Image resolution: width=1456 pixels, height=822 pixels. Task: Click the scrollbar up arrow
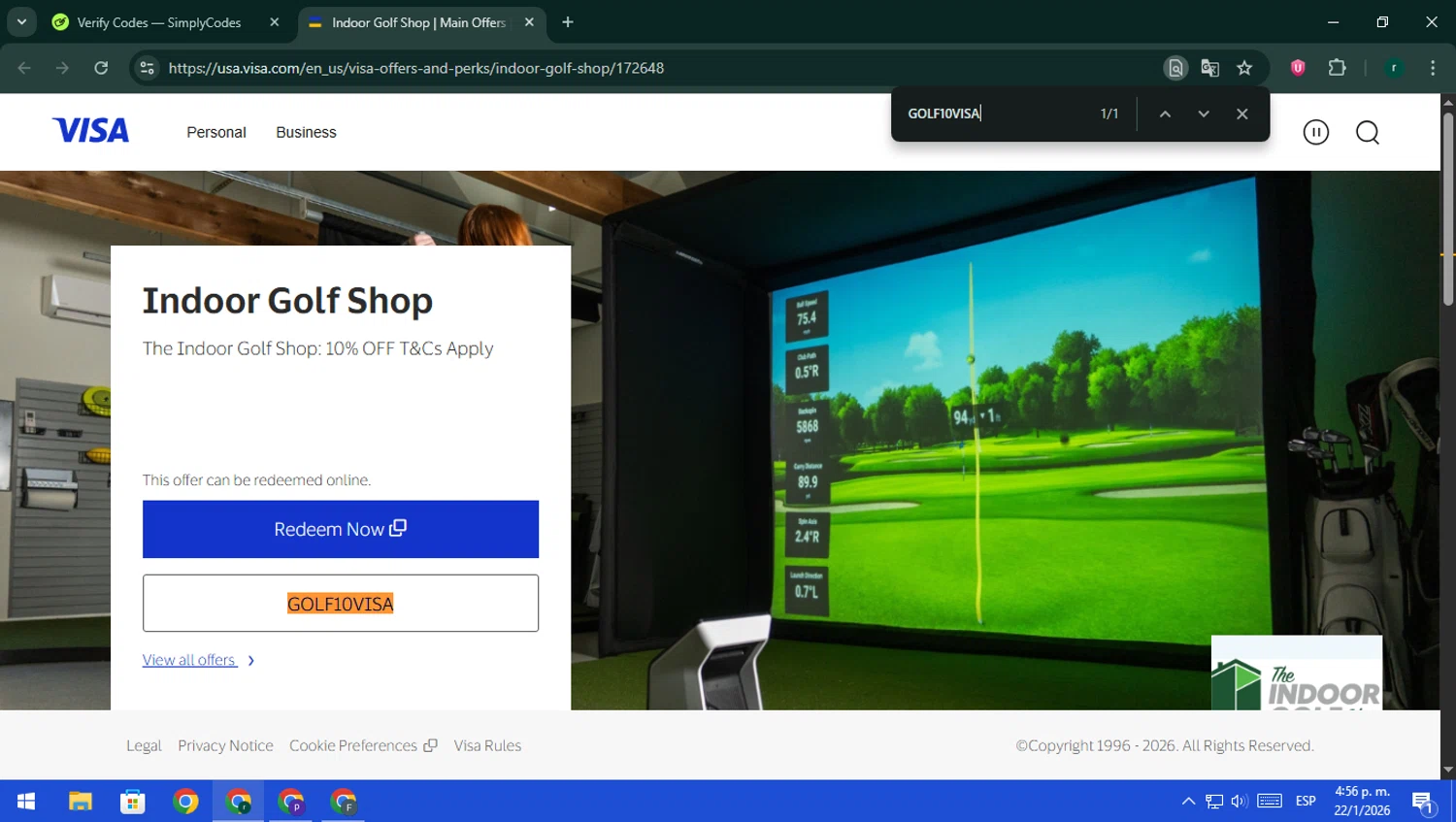[1448, 101]
